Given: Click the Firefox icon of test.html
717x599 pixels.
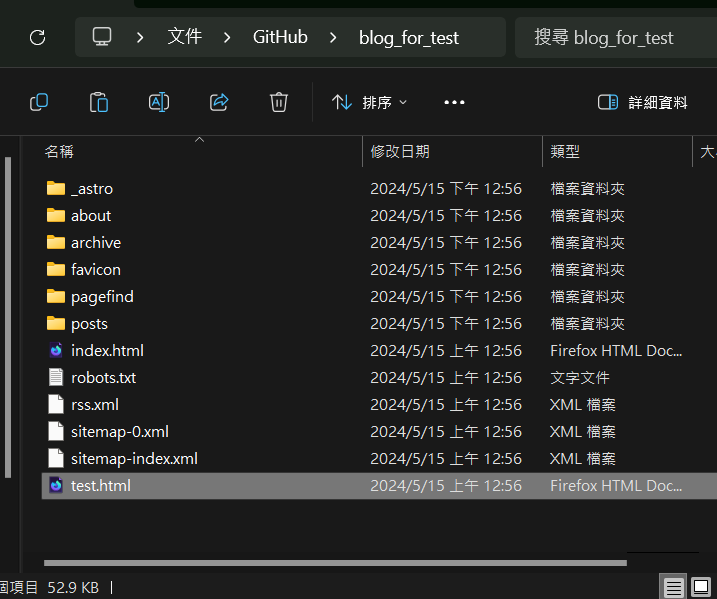Looking at the screenshot, I should click(56, 485).
